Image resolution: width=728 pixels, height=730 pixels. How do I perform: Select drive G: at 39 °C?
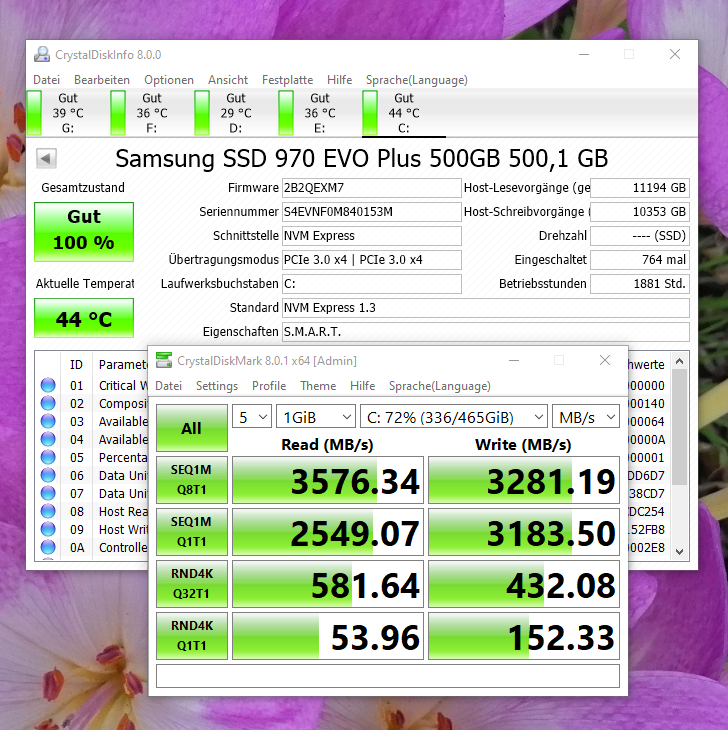(67, 113)
